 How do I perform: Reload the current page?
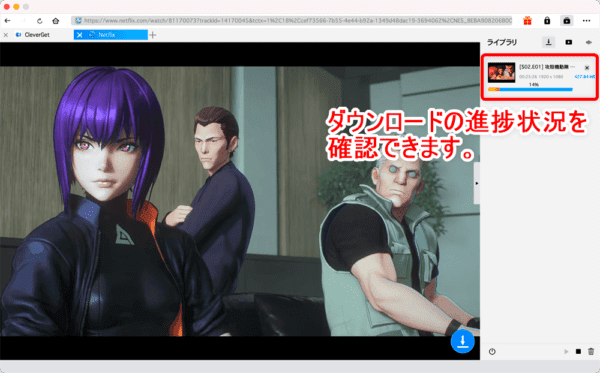[x=39, y=21]
